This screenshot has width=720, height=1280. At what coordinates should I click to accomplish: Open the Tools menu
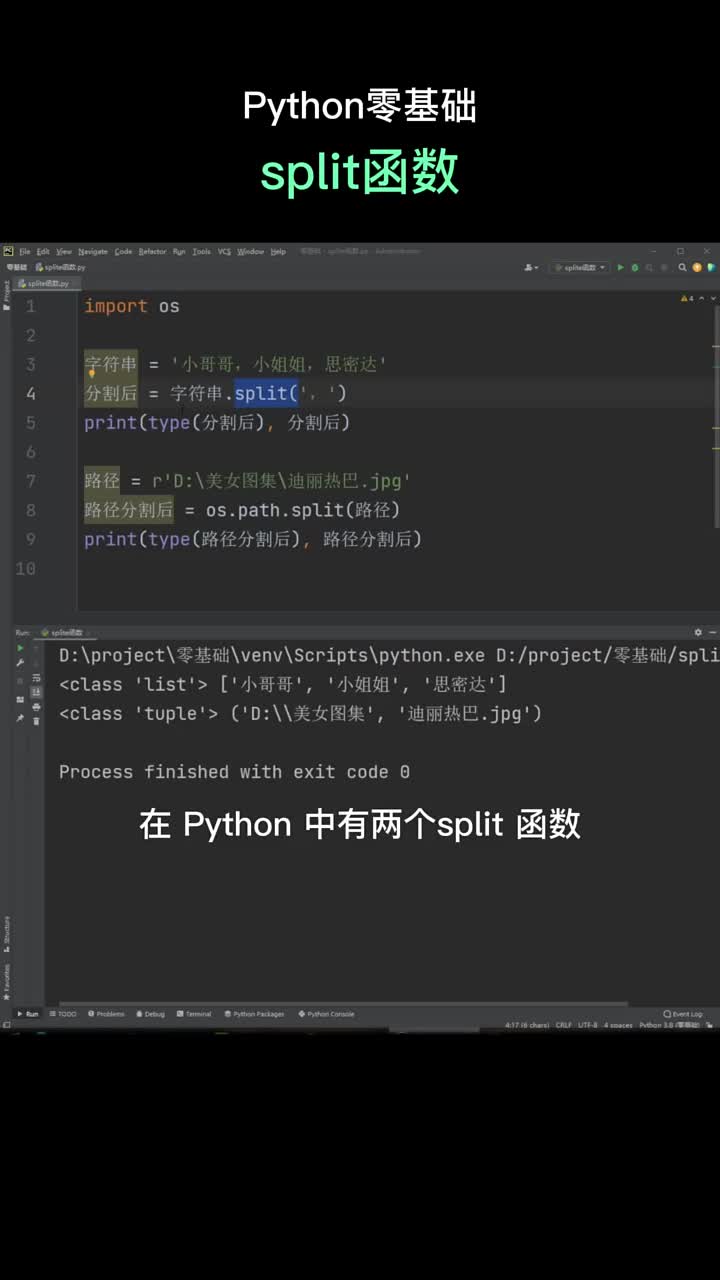coord(202,252)
